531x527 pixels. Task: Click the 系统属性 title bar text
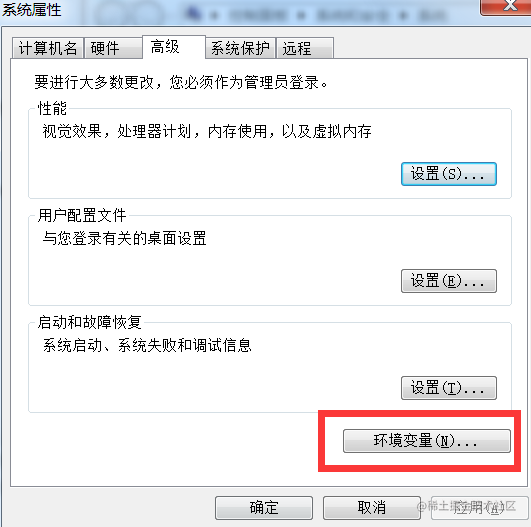[31, 10]
